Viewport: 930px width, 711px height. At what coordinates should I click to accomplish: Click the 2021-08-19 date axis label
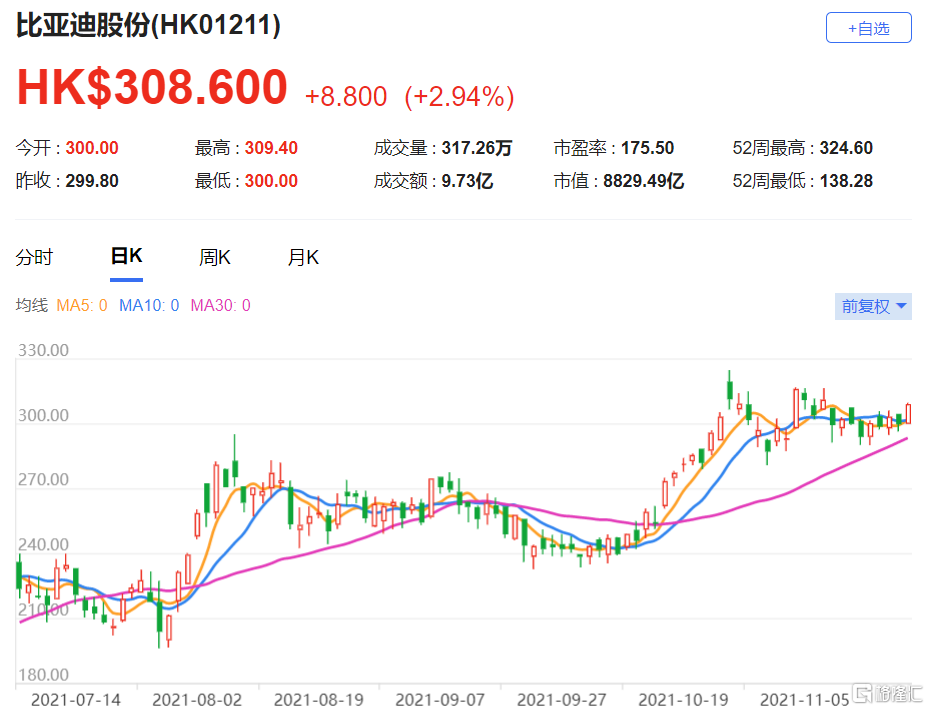tap(319, 700)
